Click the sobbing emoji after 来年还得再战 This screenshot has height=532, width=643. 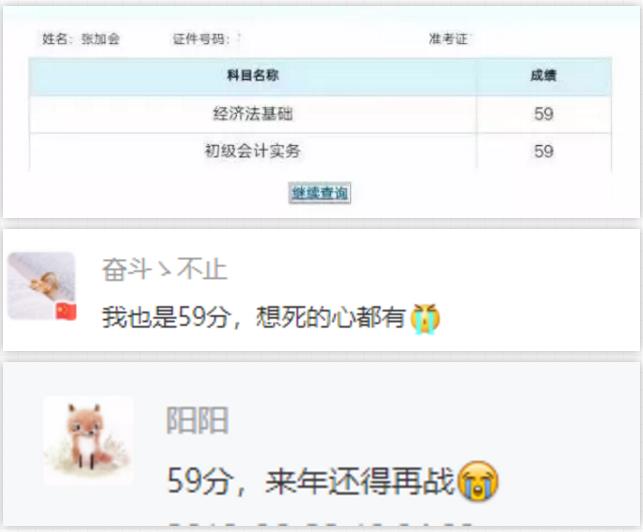click(x=477, y=481)
